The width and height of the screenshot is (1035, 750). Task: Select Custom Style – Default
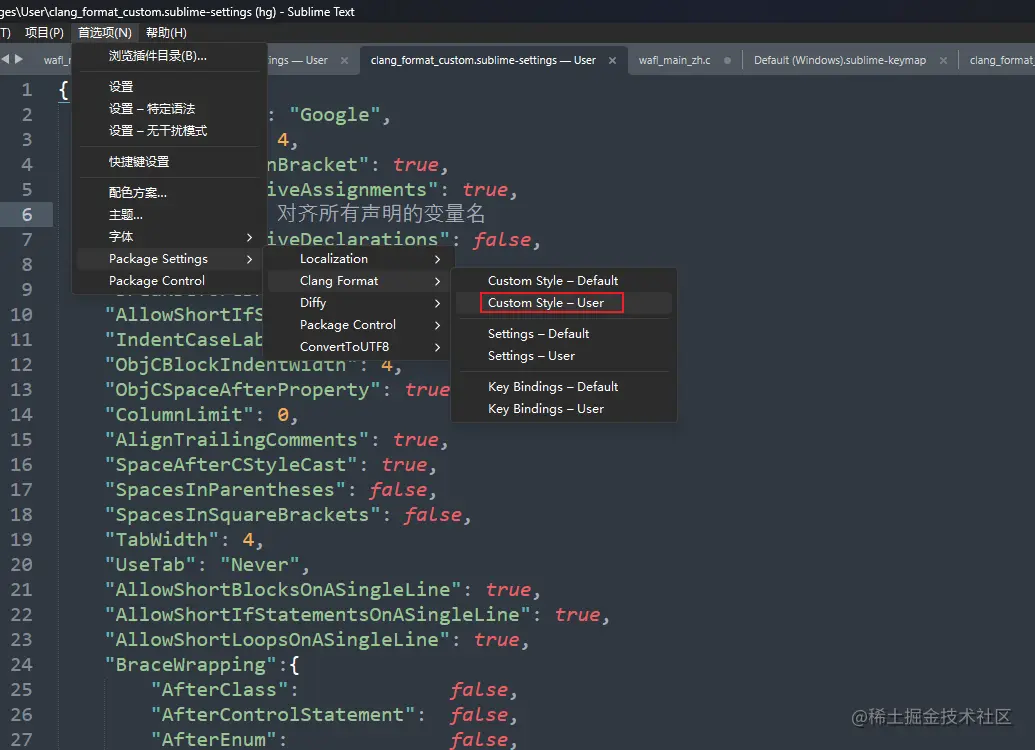point(551,280)
